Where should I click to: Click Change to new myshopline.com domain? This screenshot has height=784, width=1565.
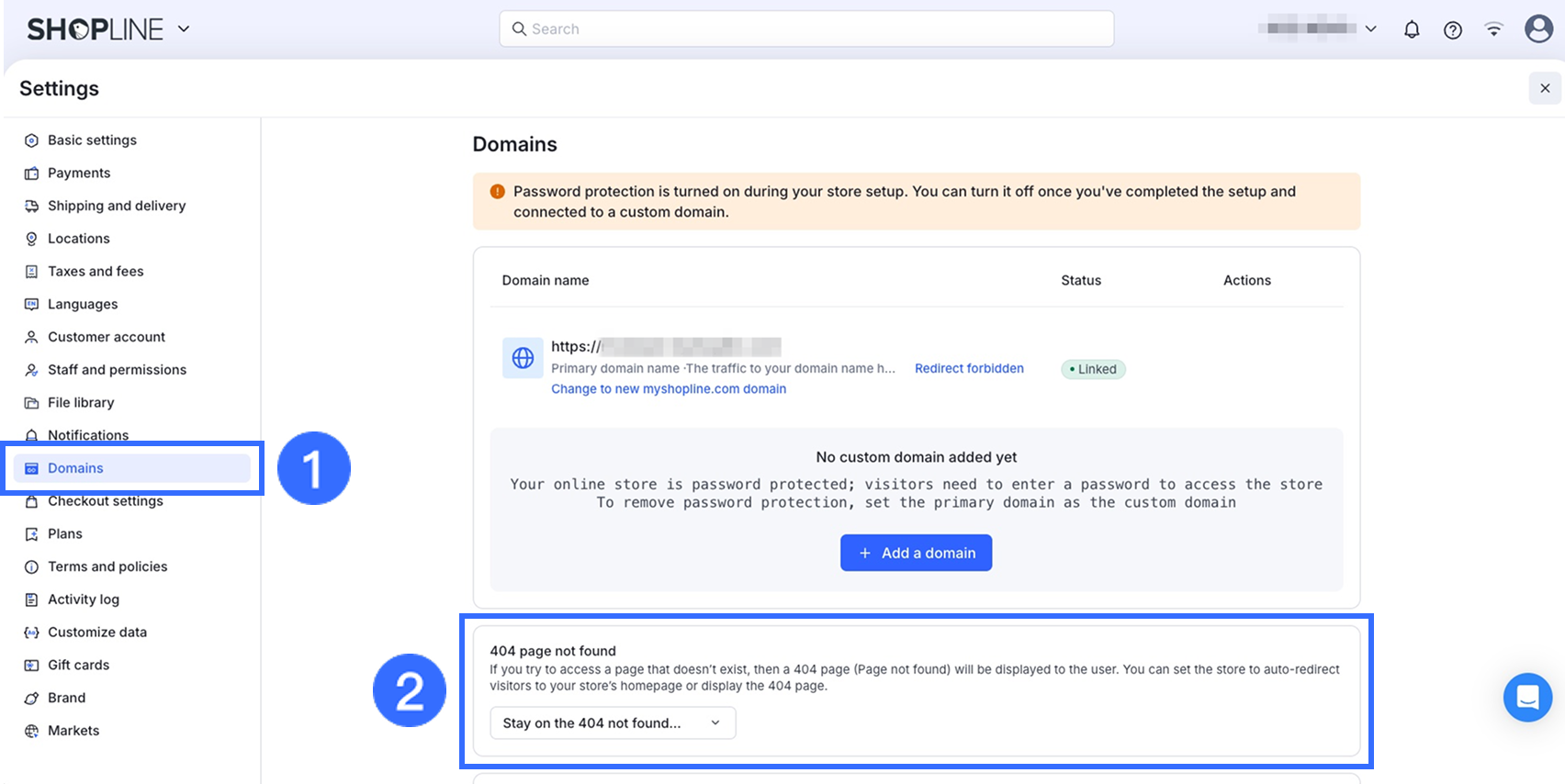[x=669, y=389]
